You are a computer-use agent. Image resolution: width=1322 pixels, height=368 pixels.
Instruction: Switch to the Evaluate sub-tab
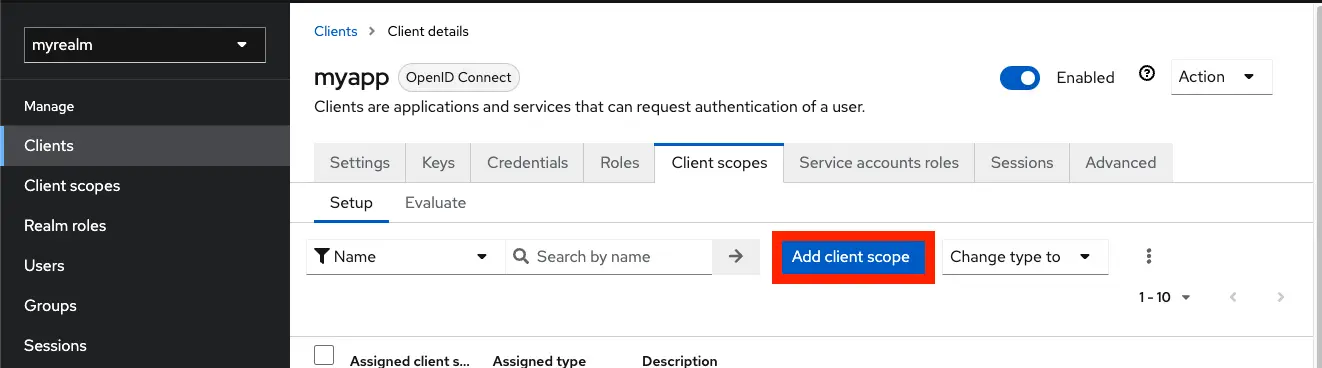[435, 203]
